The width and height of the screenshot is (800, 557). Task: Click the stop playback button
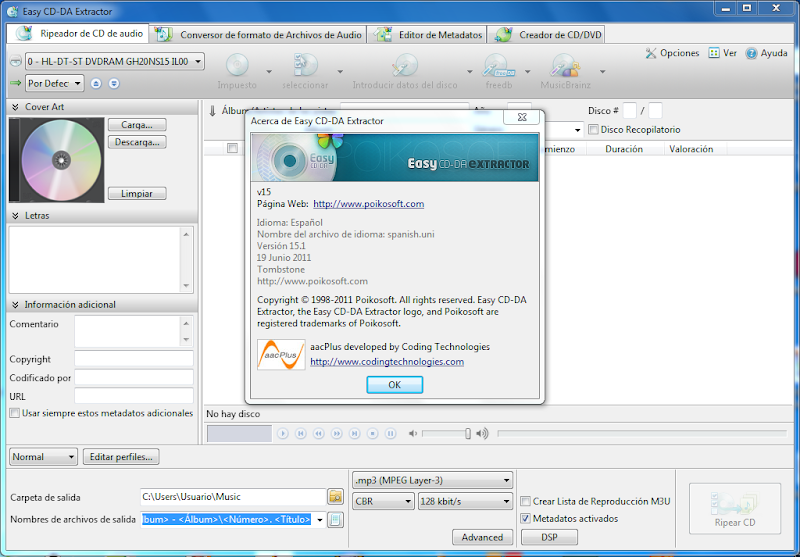372,434
